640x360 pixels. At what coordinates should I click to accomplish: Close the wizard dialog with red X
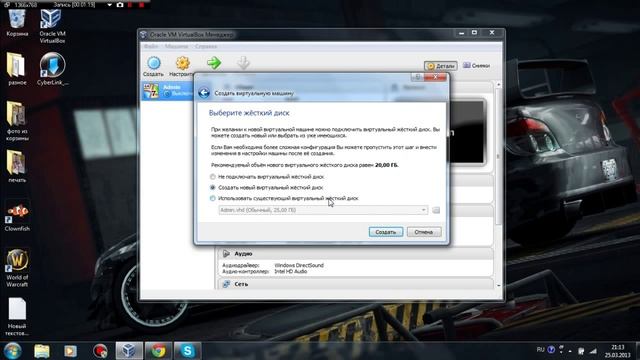435,77
